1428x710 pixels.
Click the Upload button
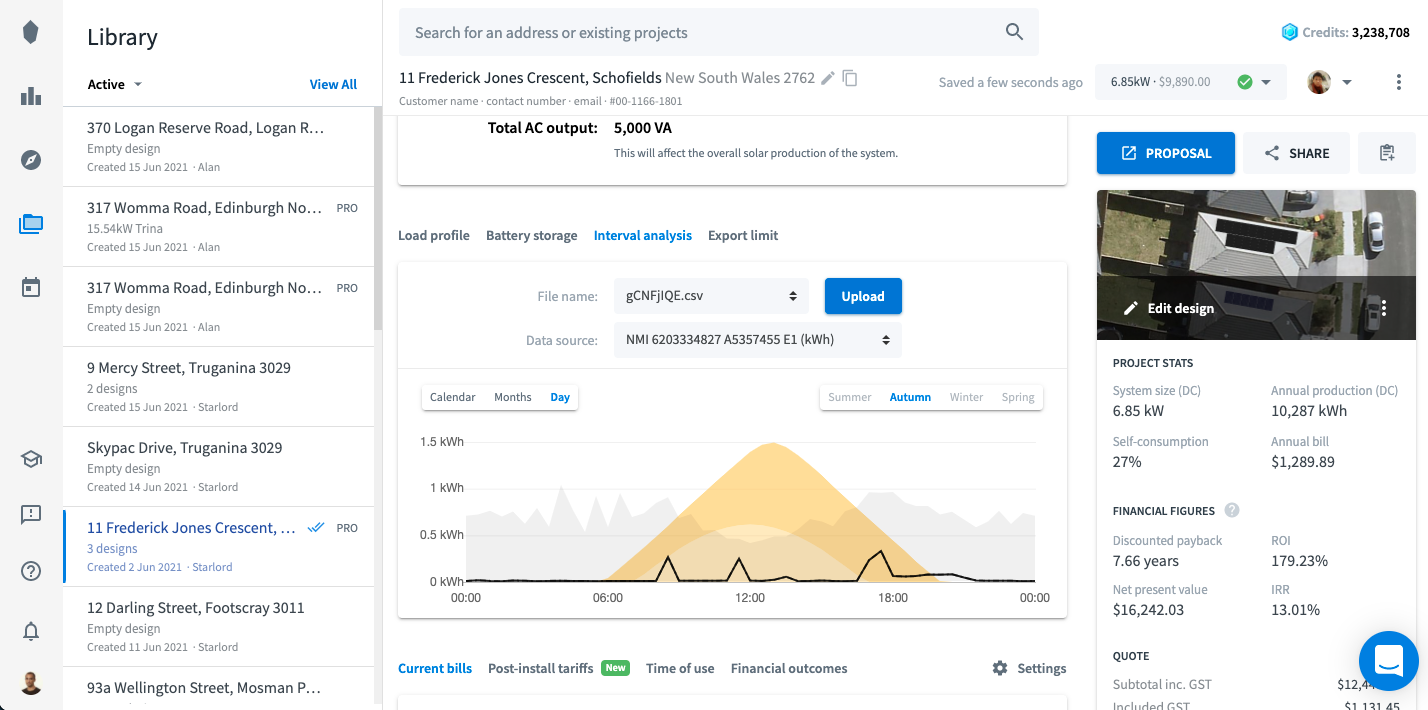point(862,296)
